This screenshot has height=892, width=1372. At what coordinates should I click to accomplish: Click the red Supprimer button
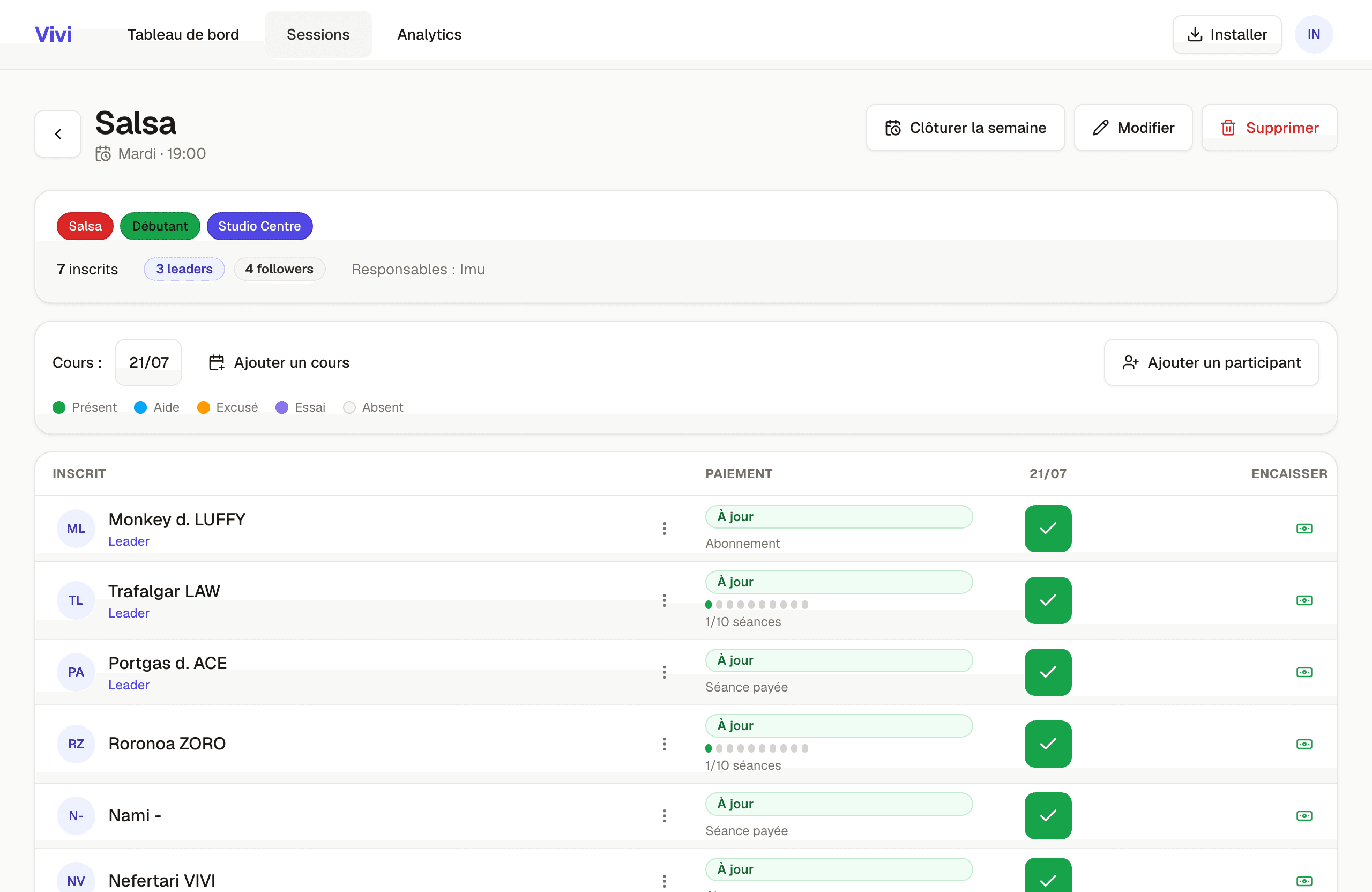click(1269, 128)
